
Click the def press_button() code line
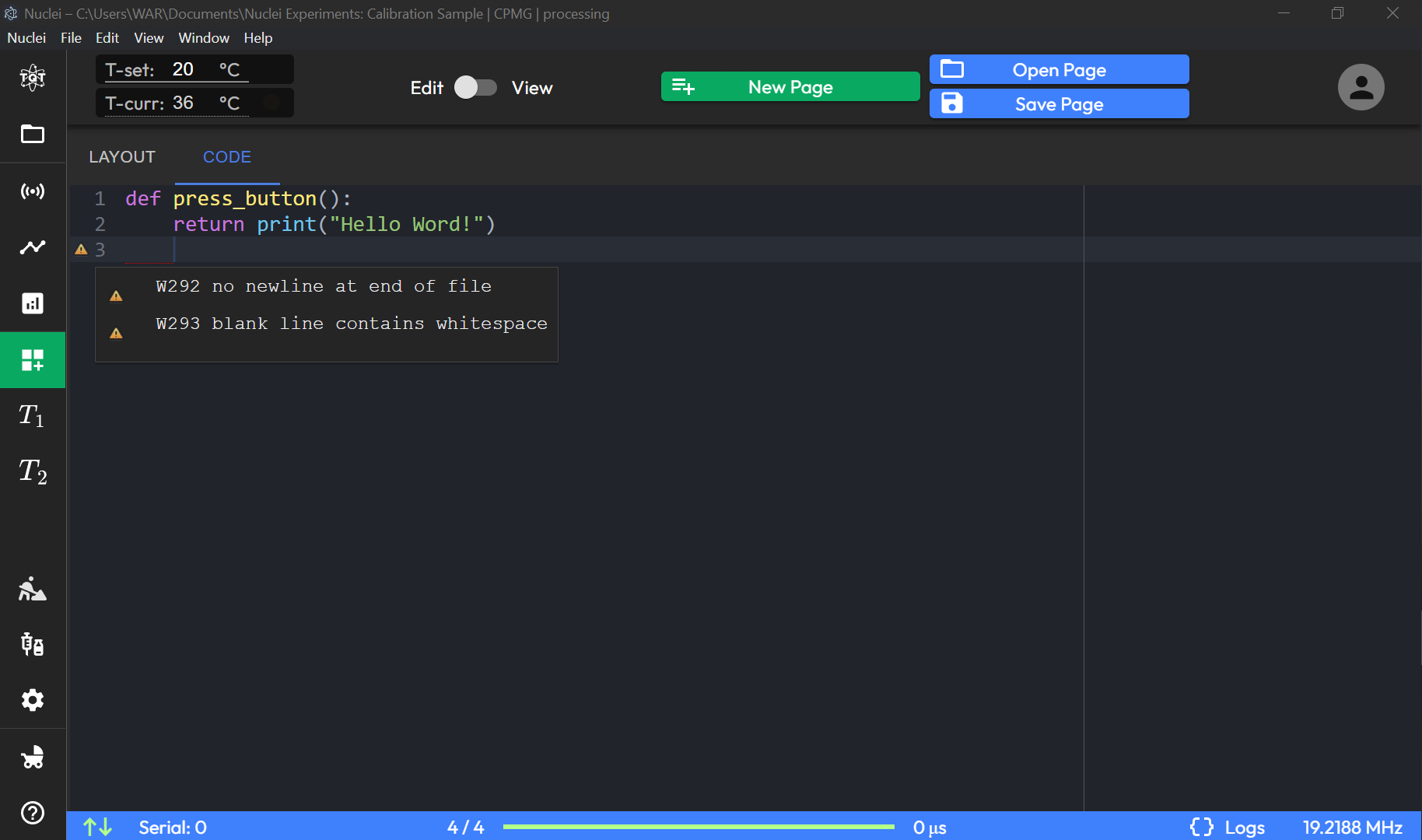click(238, 199)
